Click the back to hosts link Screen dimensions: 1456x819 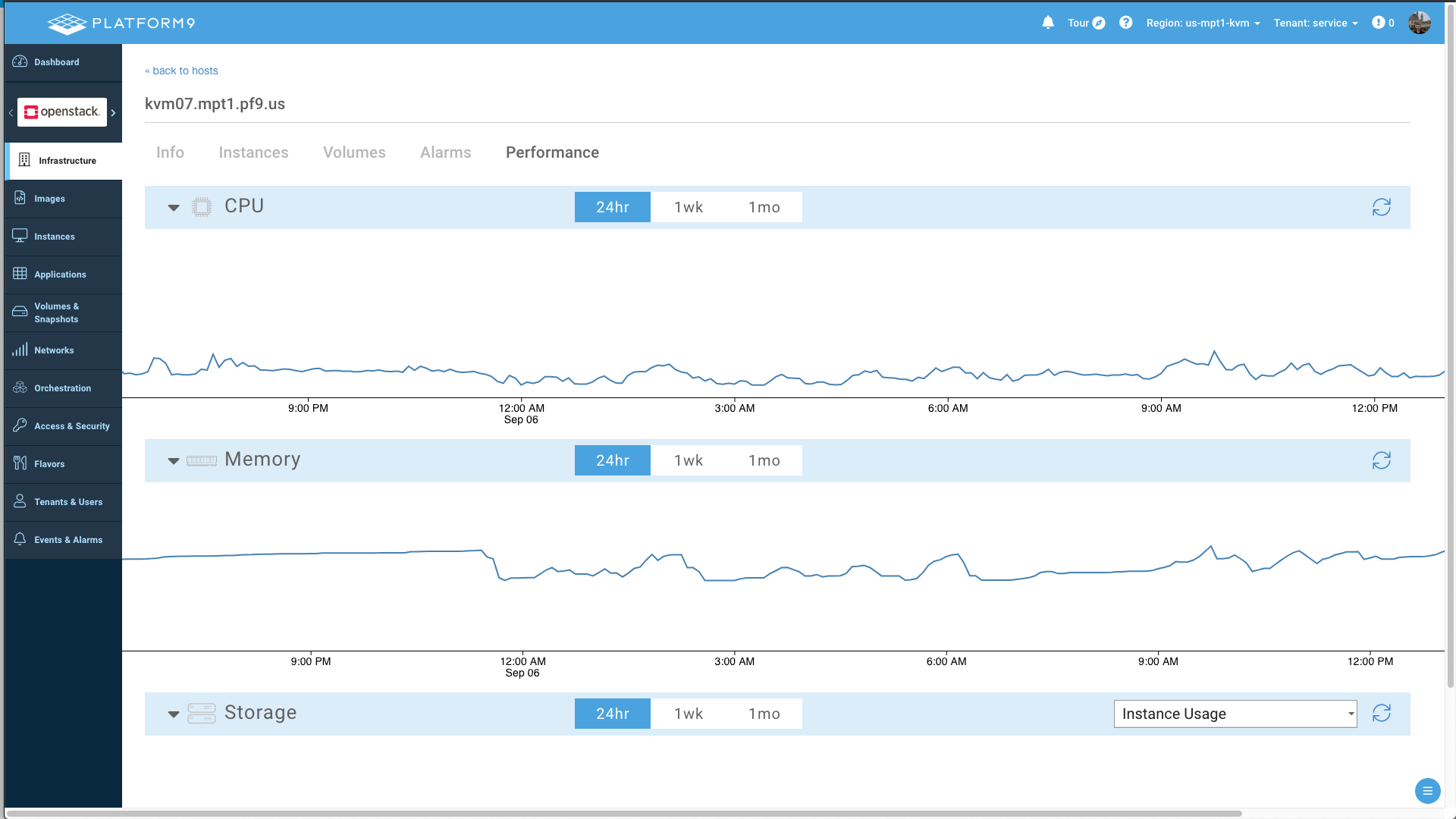click(181, 71)
